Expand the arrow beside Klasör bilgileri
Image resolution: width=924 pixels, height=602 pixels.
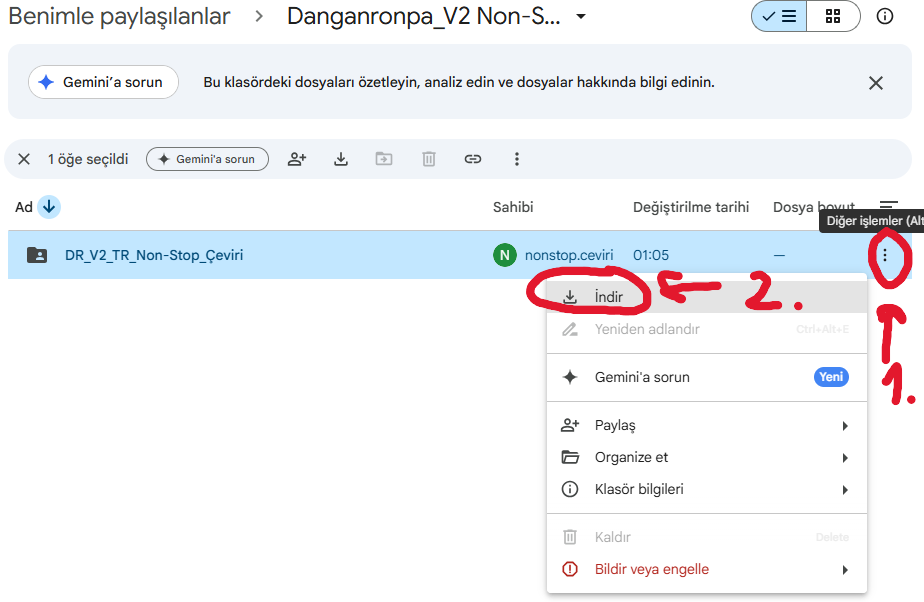pyautogui.click(x=845, y=489)
